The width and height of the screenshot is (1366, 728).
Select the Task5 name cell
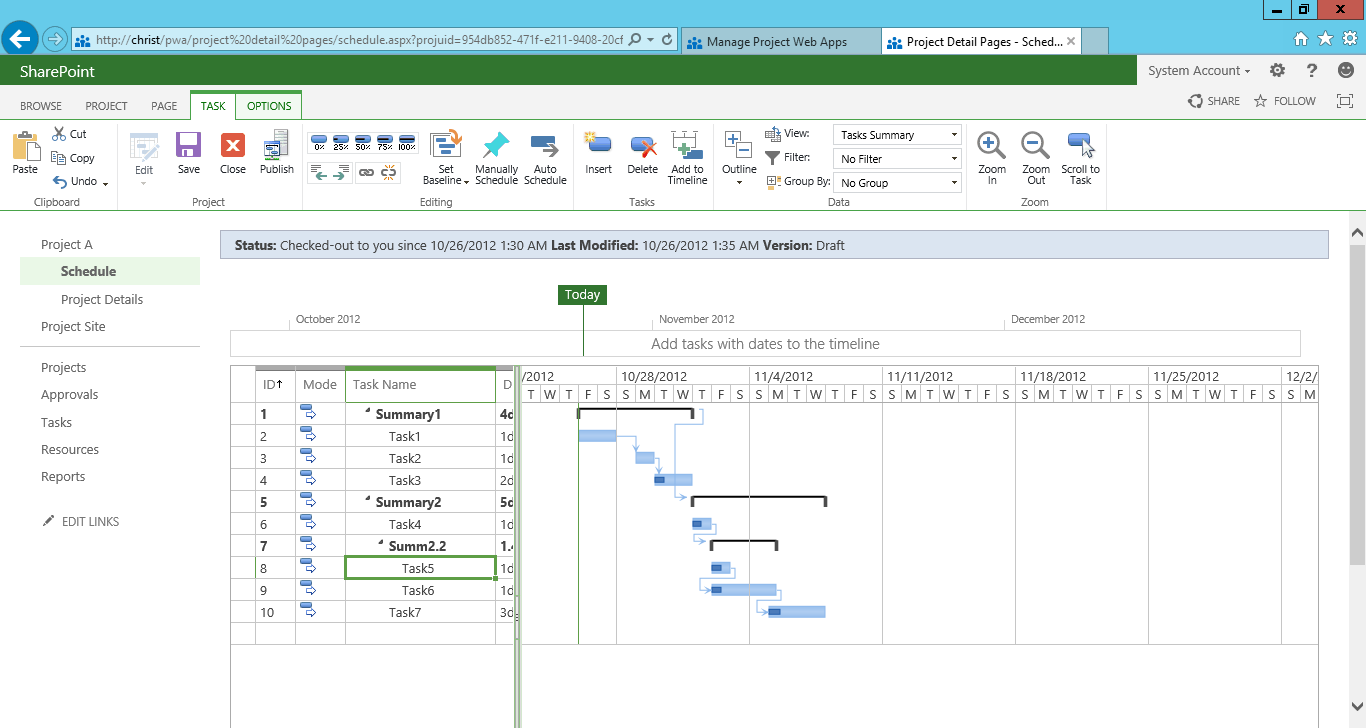coord(420,568)
